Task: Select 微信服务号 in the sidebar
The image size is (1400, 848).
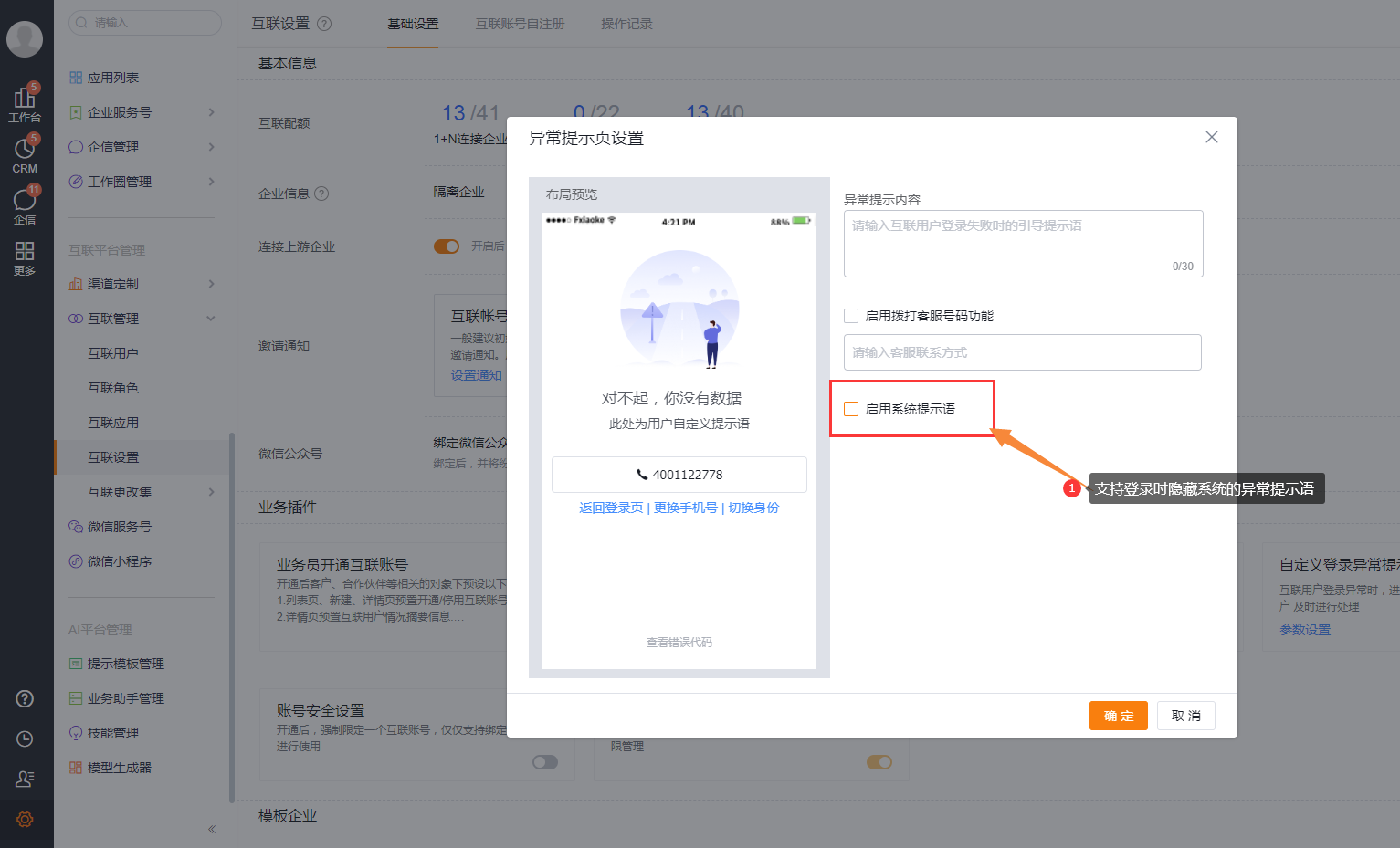Action: [x=120, y=527]
